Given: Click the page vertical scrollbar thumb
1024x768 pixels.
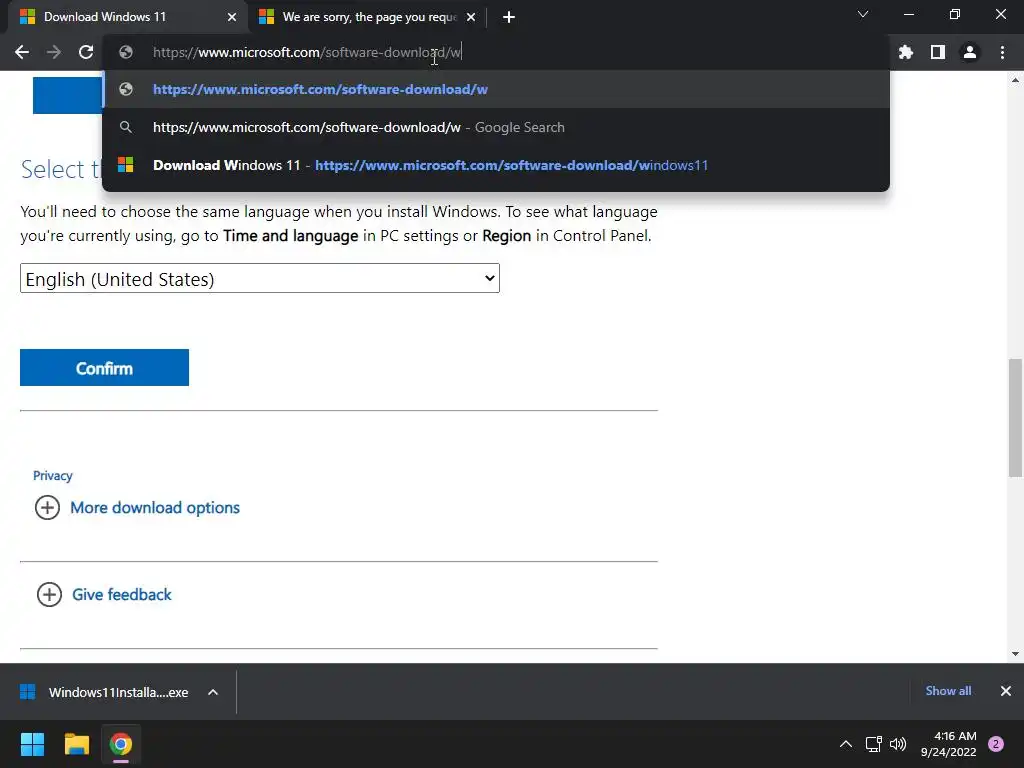Looking at the screenshot, I should (1015, 418).
